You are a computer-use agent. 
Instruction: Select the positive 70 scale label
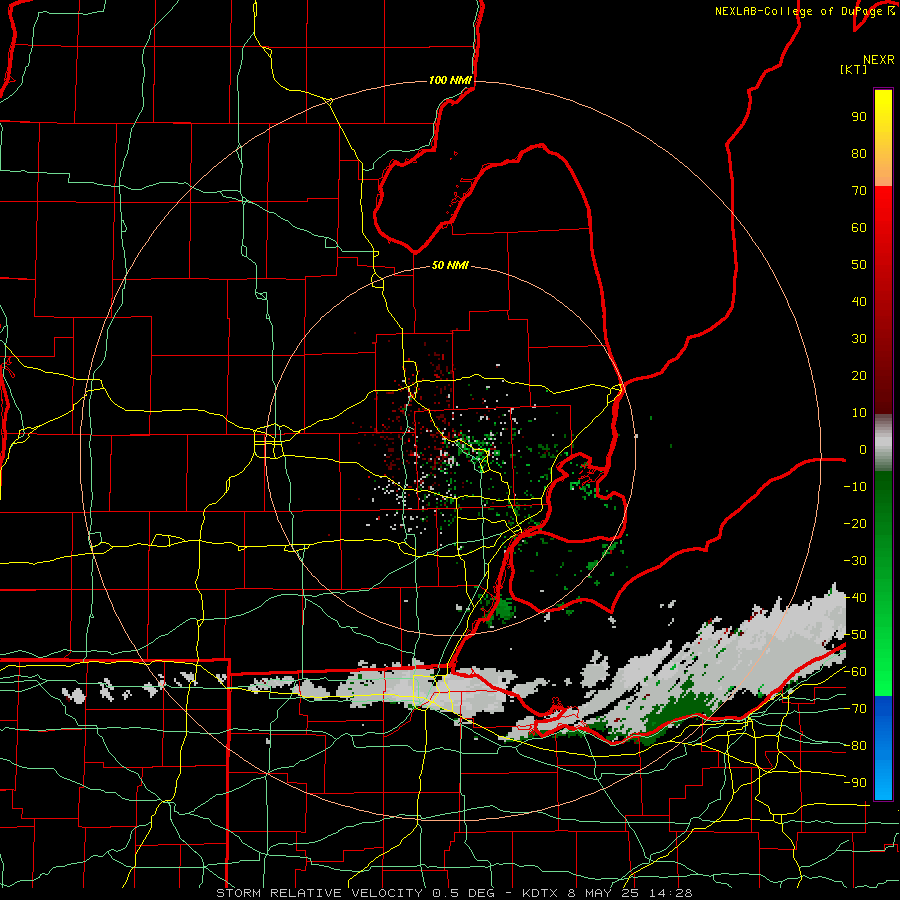click(x=859, y=191)
